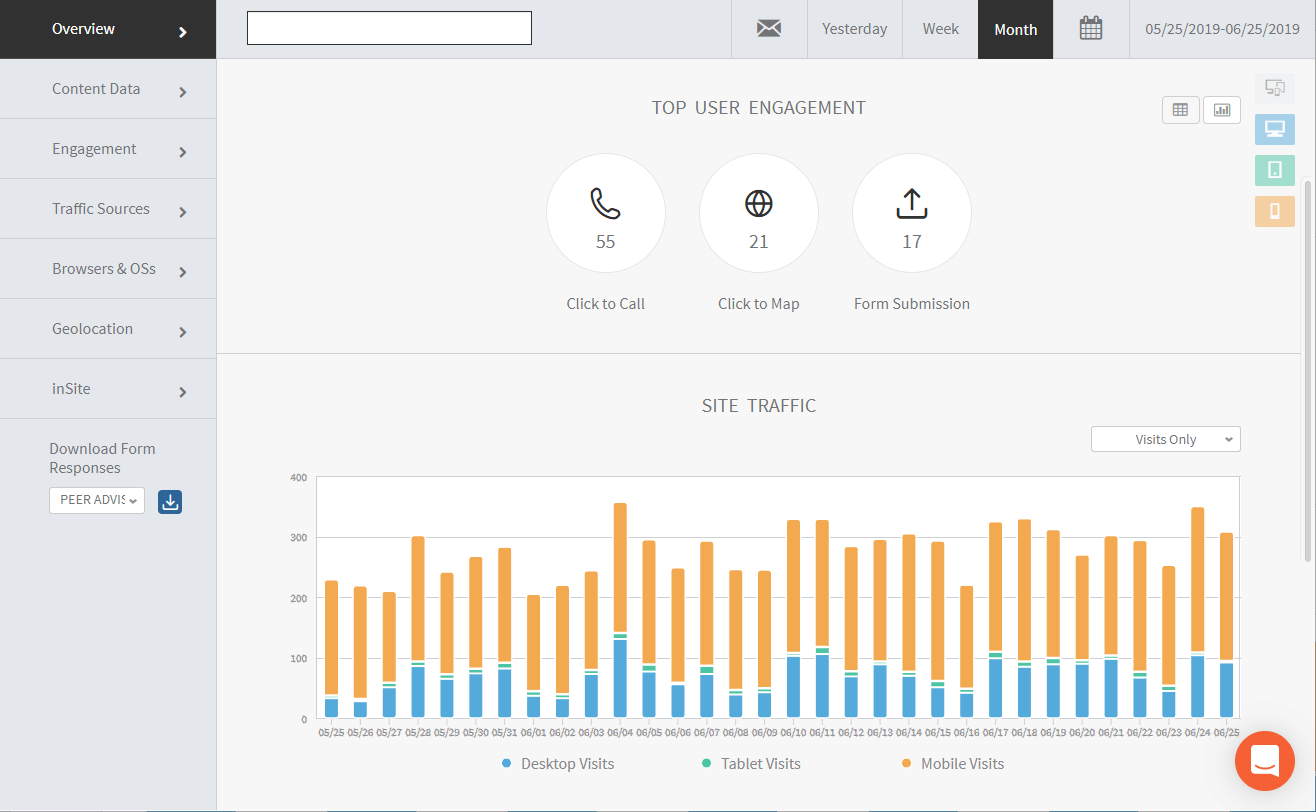Screen dimensions: 1316x812
Task: Select the tablet device filter icon
Action: pyautogui.click(x=1274, y=170)
